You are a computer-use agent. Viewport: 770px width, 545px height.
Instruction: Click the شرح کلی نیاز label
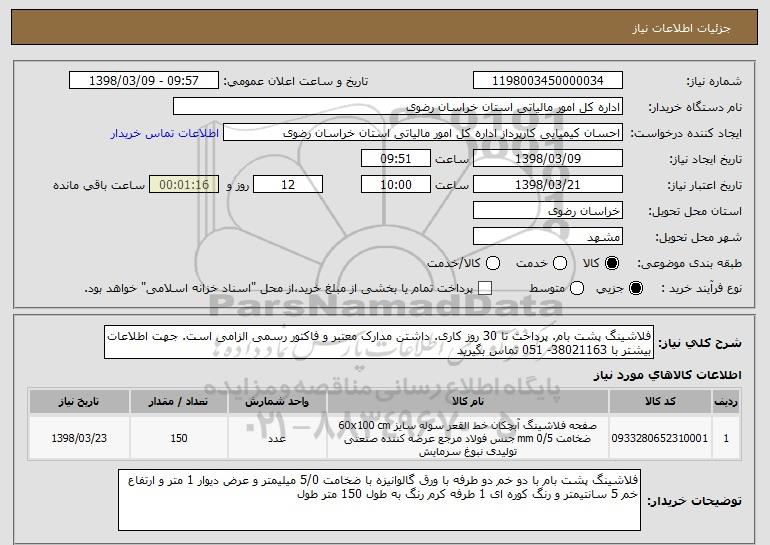point(700,343)
